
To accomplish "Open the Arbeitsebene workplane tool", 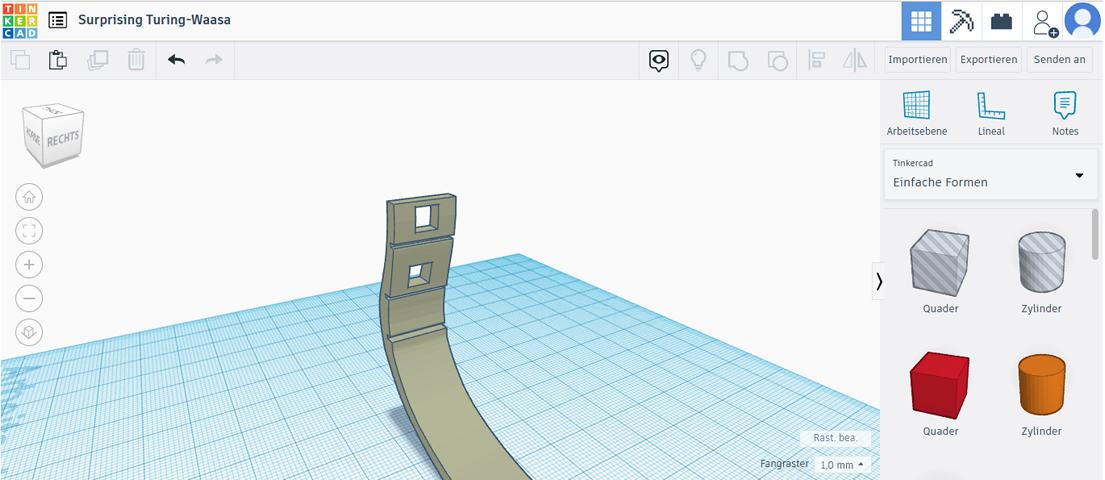I will 916,113.
